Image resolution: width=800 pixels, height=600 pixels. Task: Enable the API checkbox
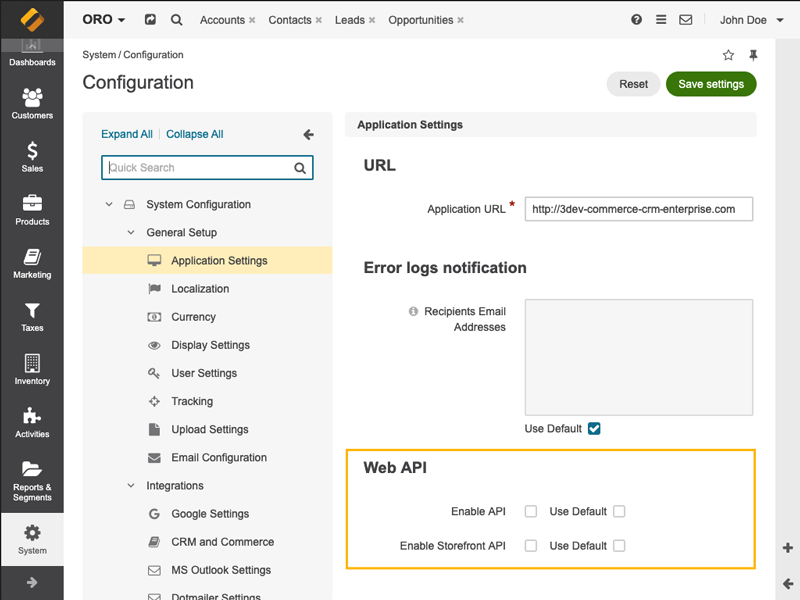pyautogui.click(x=531, y=511)
